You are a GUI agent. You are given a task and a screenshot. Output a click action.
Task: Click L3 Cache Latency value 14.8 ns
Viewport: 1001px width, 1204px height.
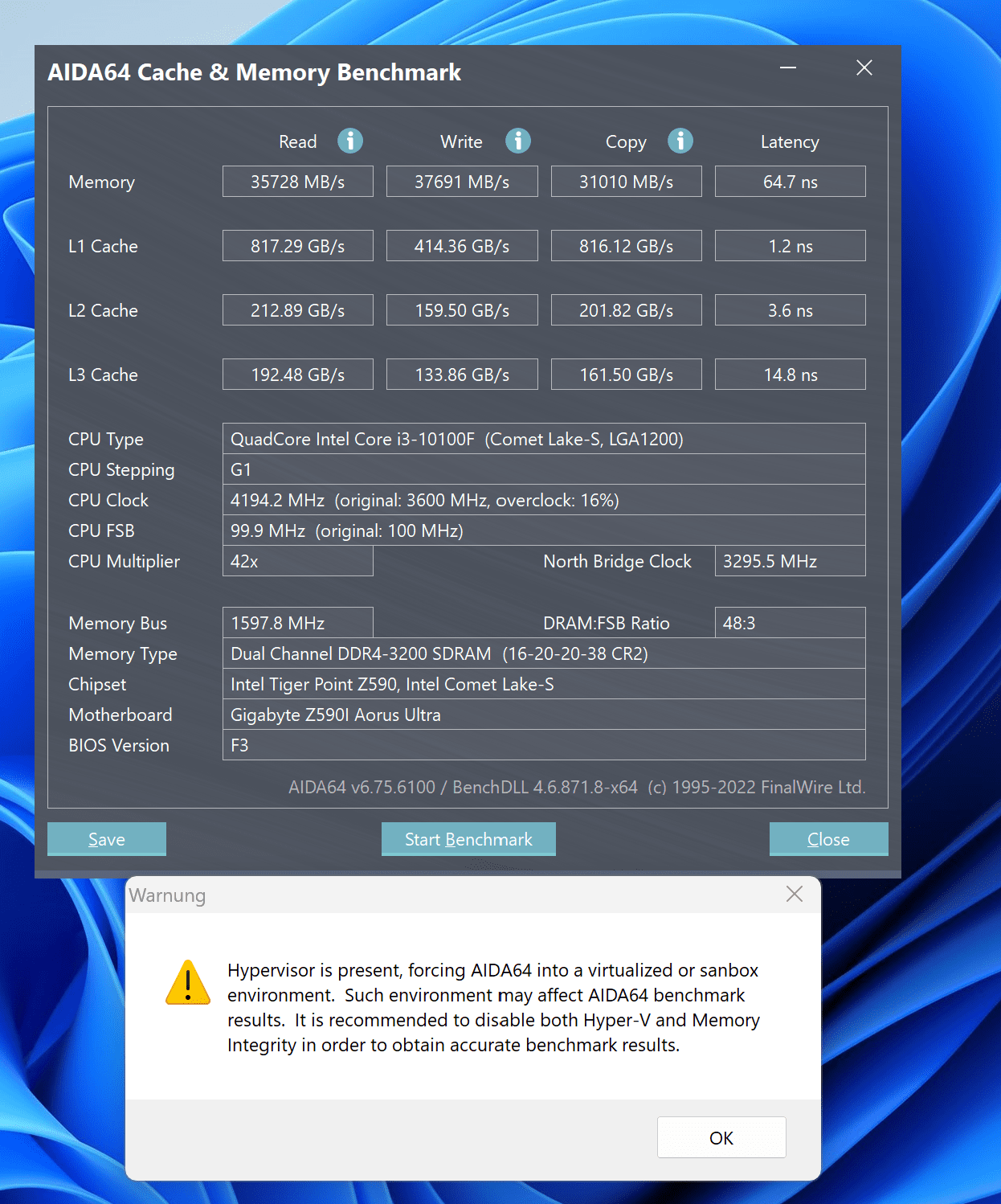[x=791, y=375]
